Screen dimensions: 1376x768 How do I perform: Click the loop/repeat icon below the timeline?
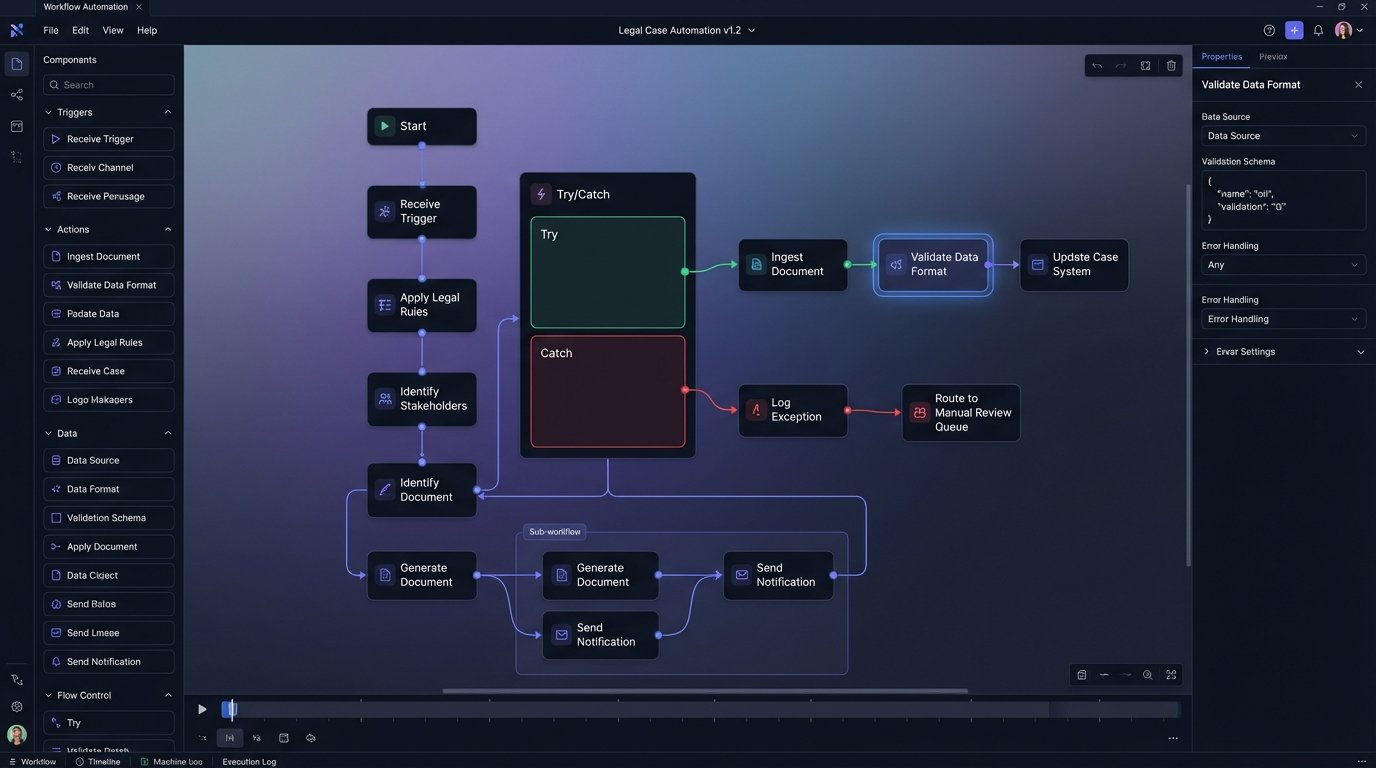tap(310, 738)
